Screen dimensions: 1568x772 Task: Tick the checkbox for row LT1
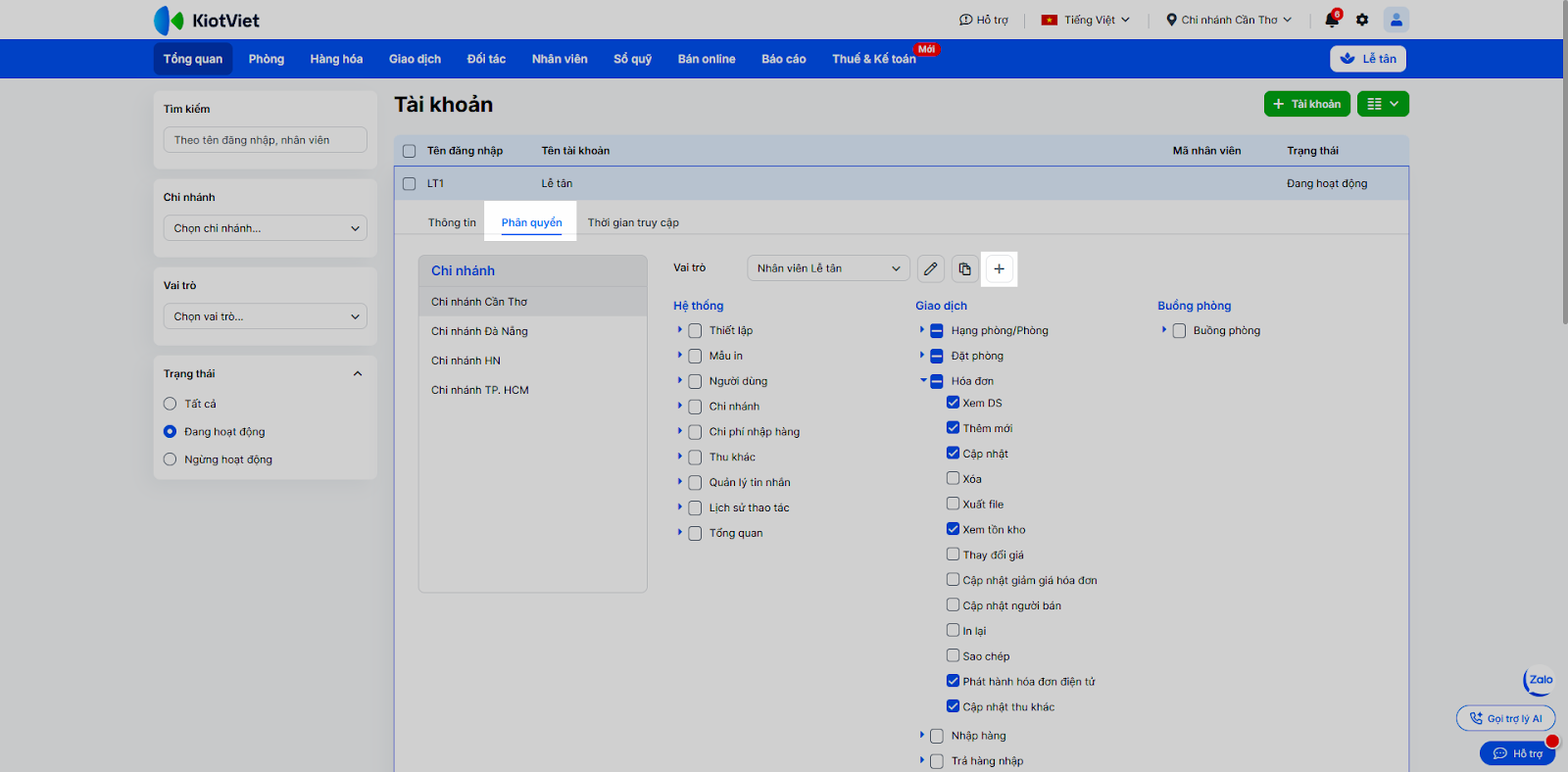[x=410, y=183]
